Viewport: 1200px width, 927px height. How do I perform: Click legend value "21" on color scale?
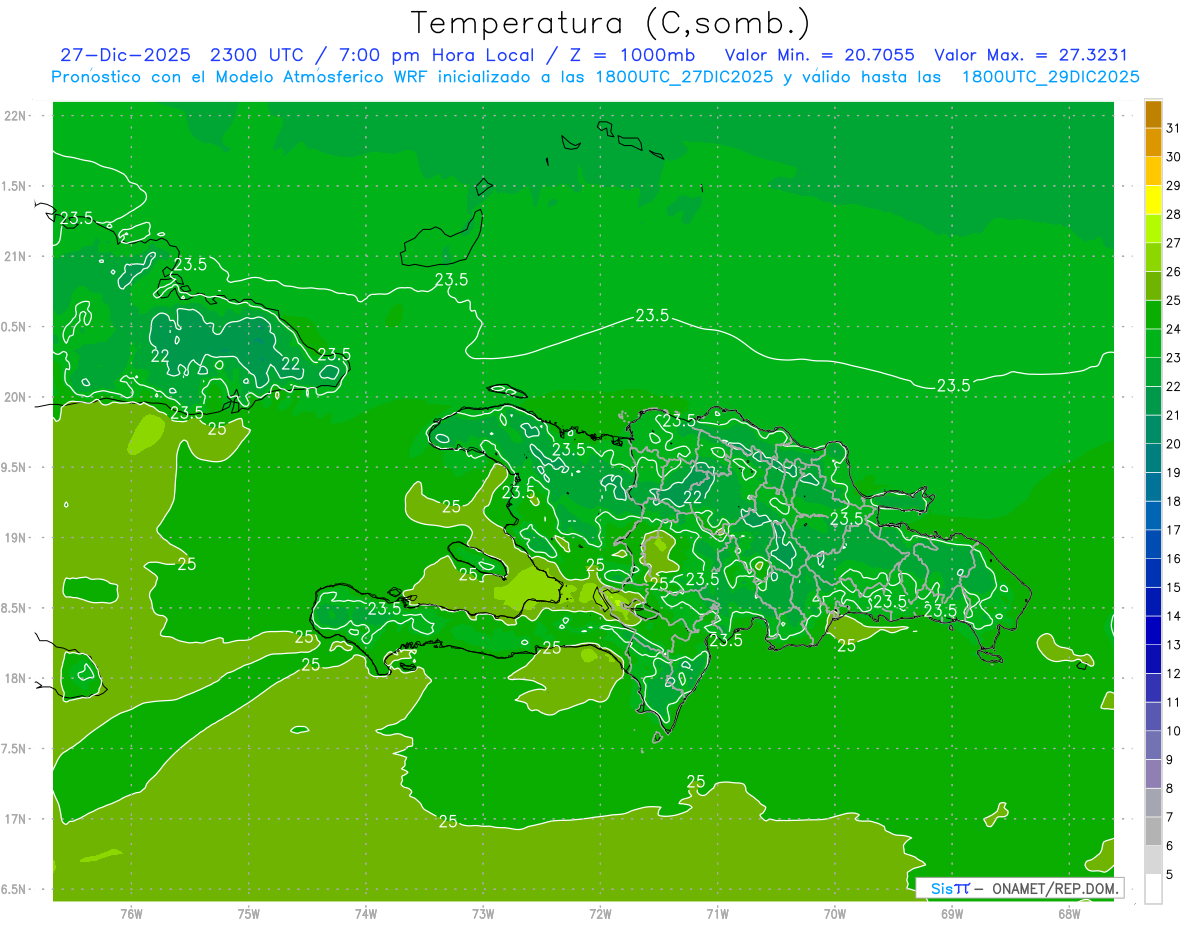(1173, 415)
